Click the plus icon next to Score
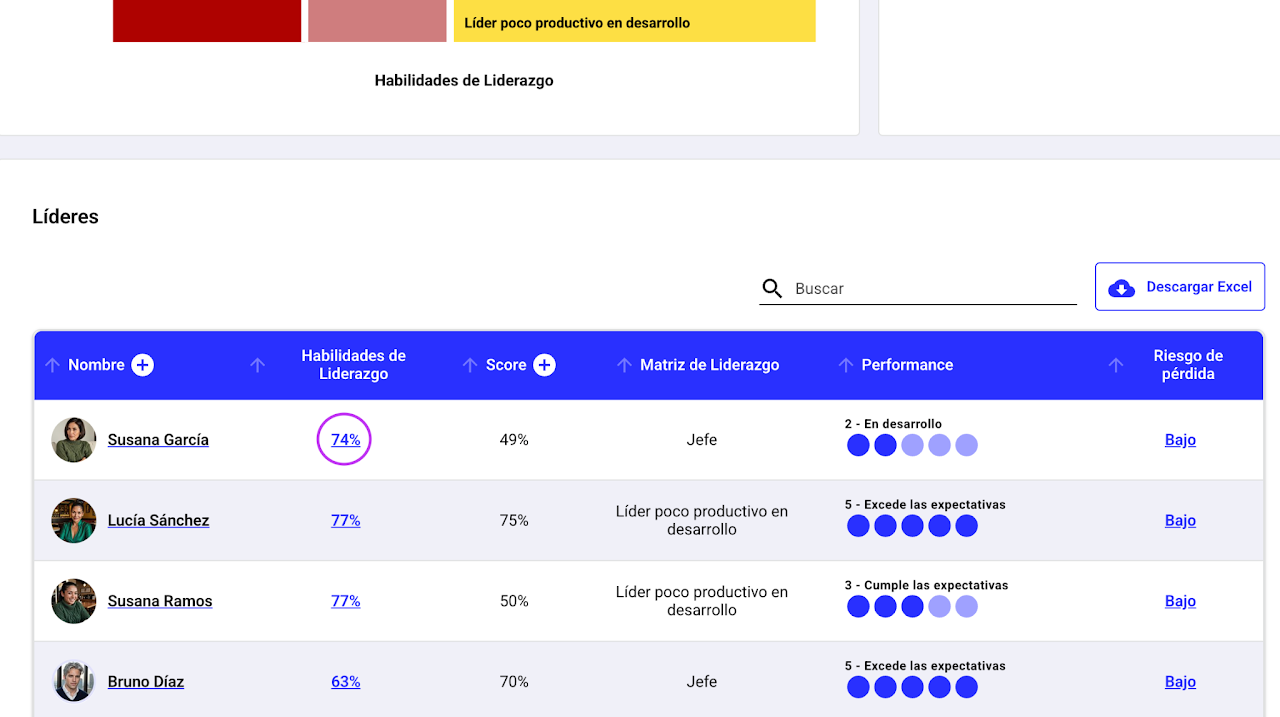The height and width of the screenshot is (717, 1280). [x=544, y=365]
